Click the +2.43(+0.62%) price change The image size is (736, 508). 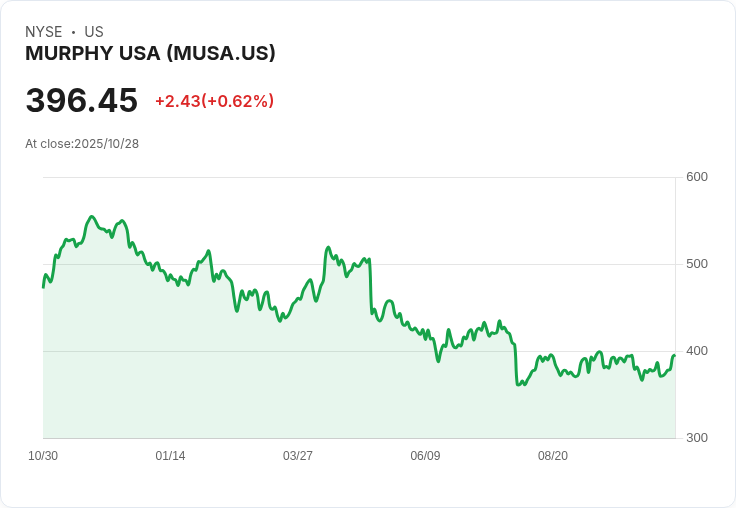pos(214,101)
